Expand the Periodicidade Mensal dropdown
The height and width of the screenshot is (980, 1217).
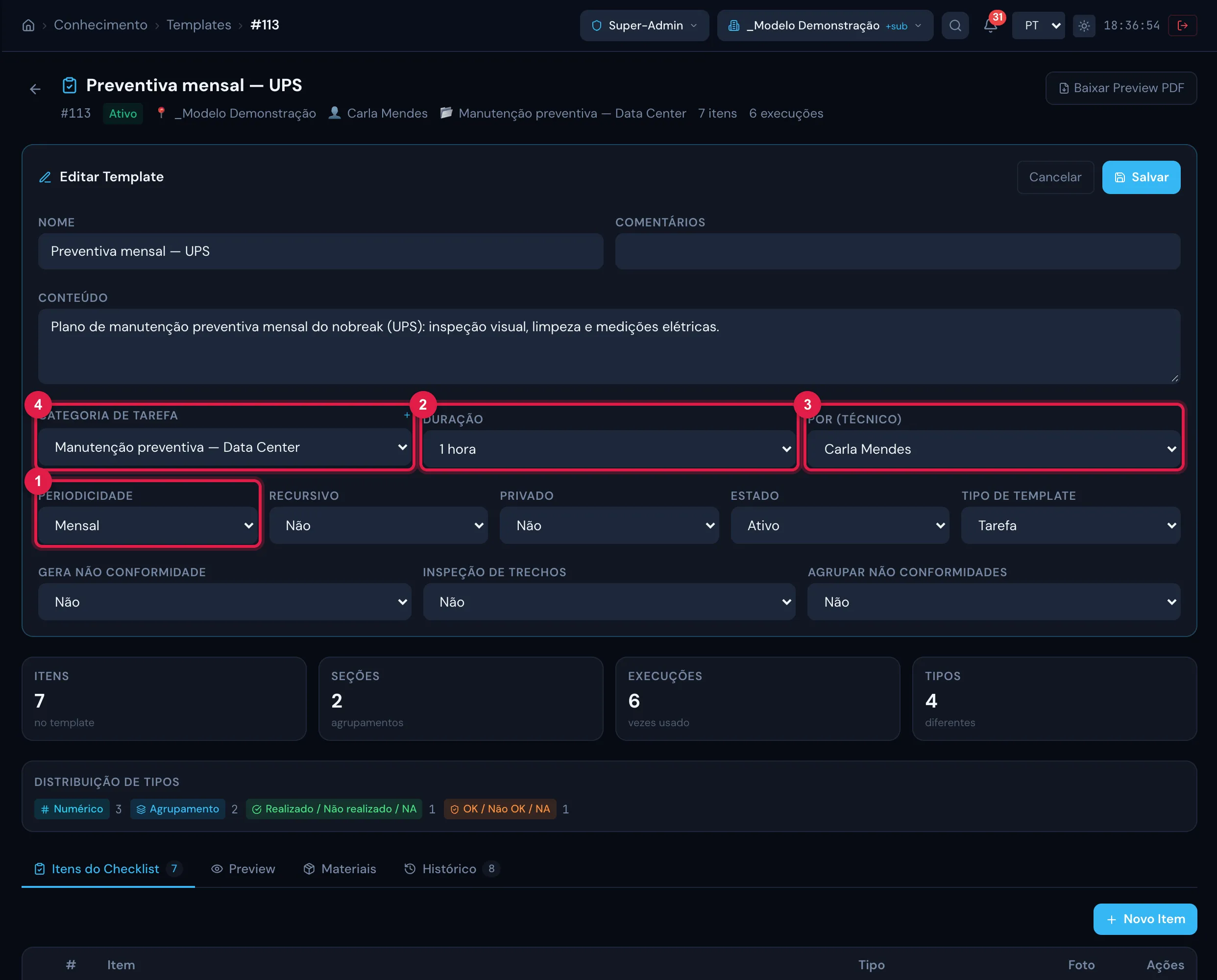click(x=148, y=526)
